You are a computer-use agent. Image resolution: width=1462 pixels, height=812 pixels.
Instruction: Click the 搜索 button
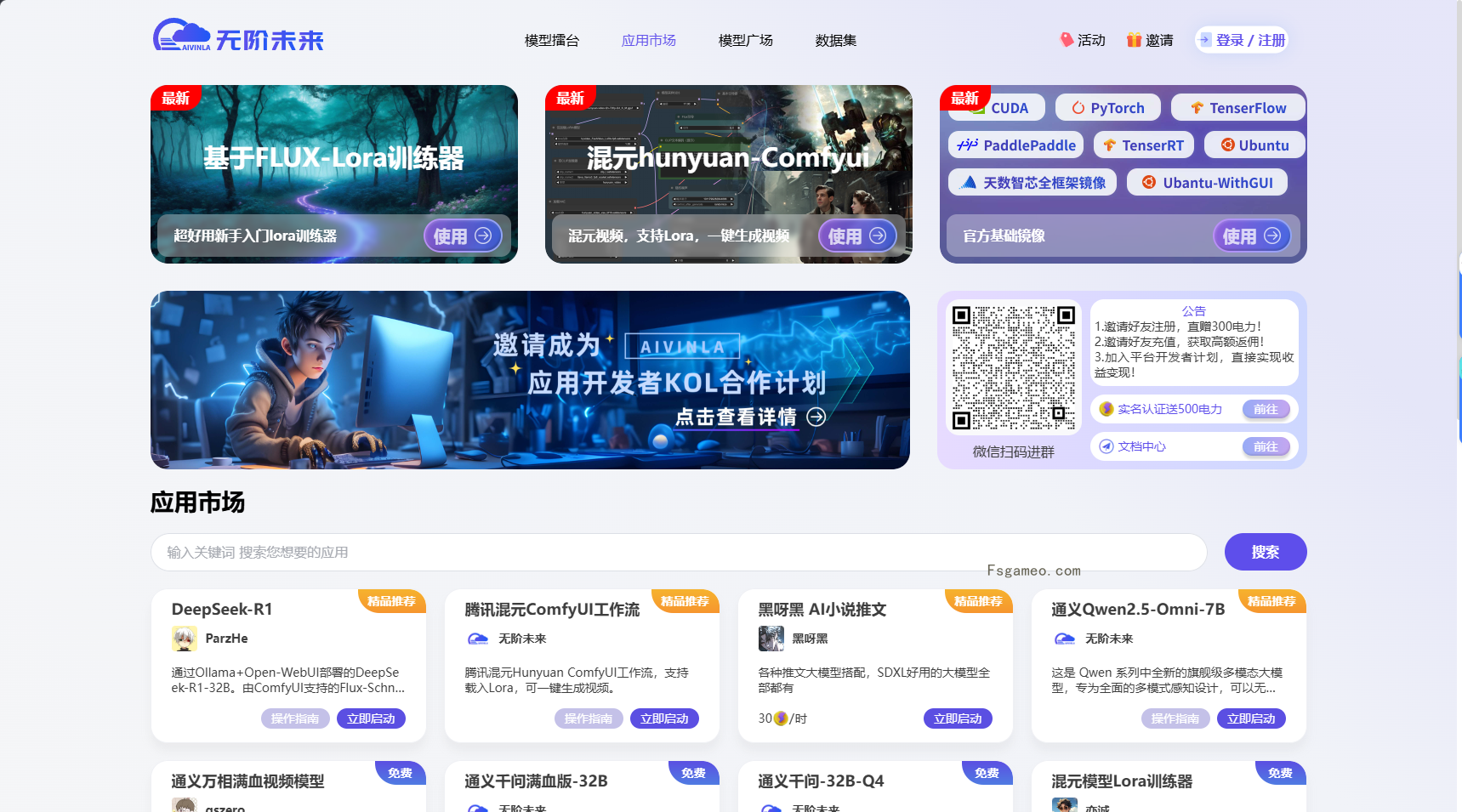point(1266,552)
